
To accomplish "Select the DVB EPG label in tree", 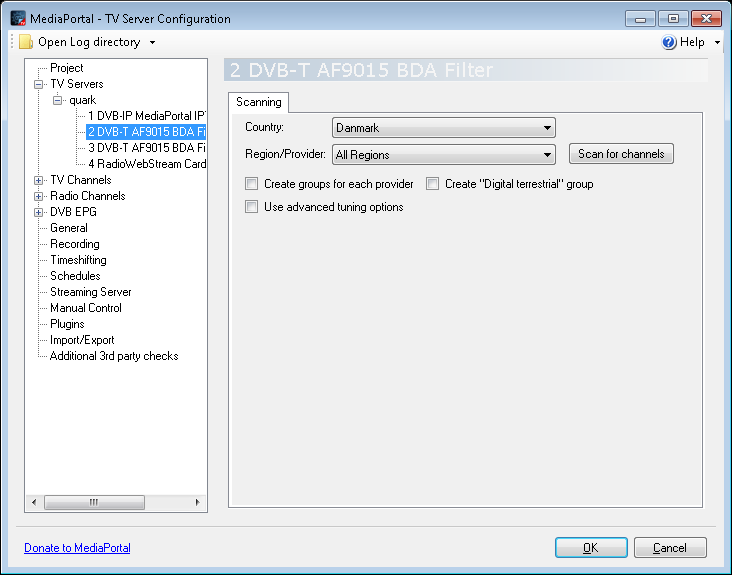I will 73,212.
